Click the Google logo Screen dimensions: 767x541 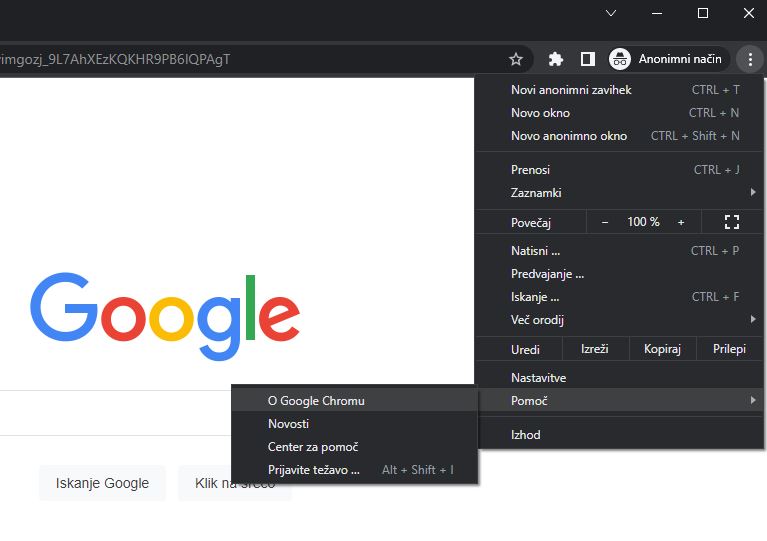[x=165, y=316]
